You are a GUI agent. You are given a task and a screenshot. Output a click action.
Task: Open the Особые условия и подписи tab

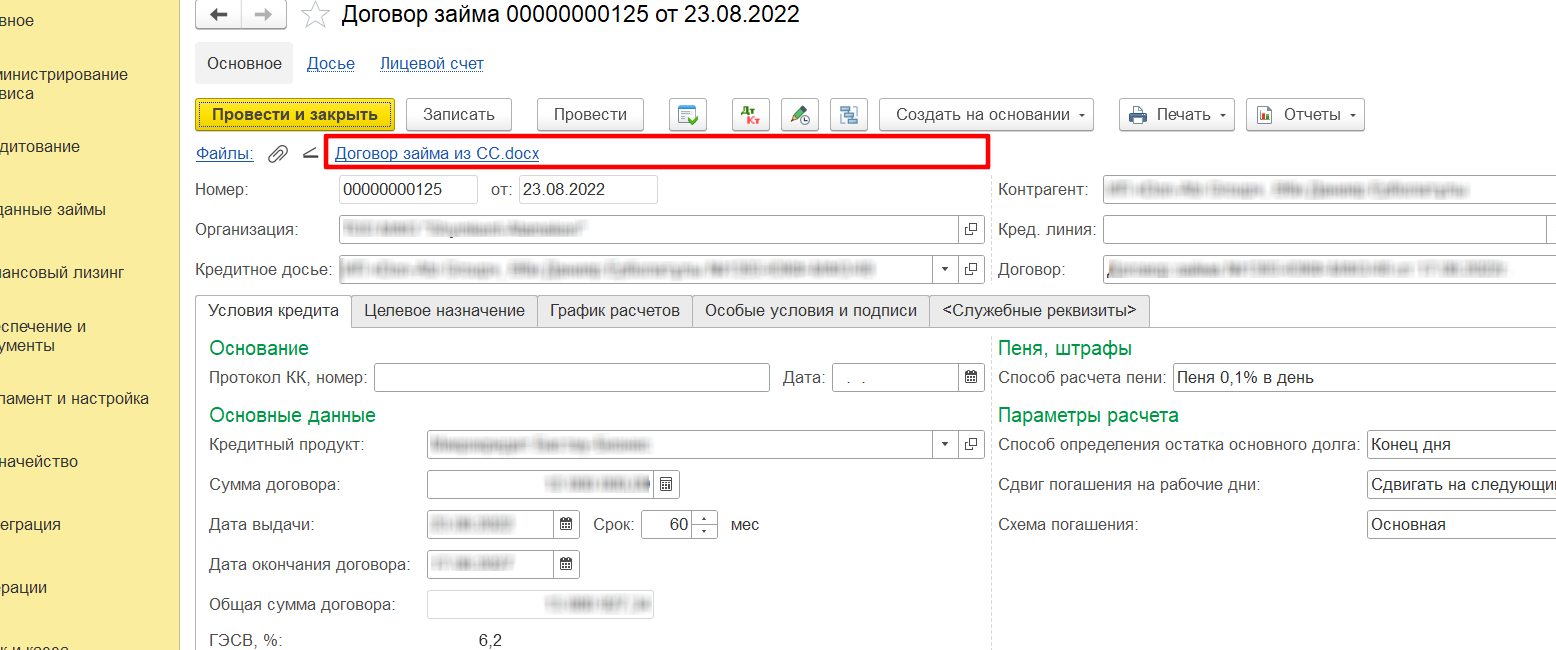pos(811,311)
